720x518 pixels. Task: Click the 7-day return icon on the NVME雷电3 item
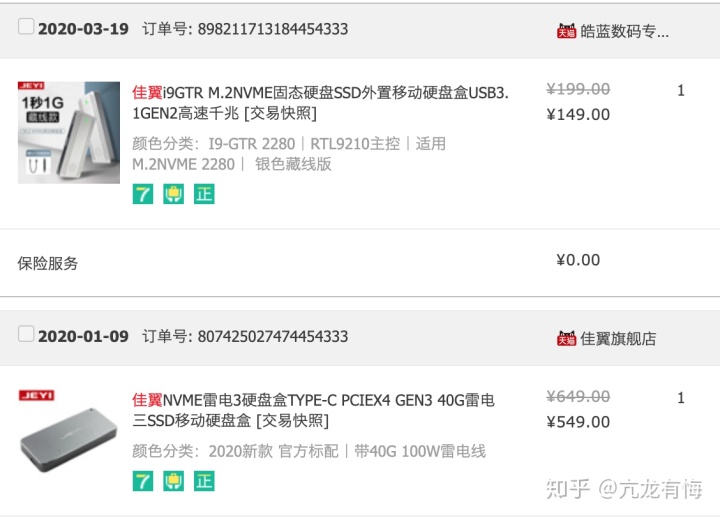(143, 481)
